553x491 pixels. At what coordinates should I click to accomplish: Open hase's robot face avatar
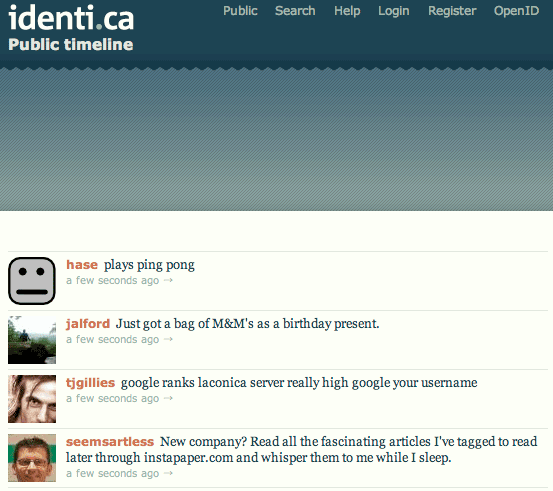[x=32, y=281]
